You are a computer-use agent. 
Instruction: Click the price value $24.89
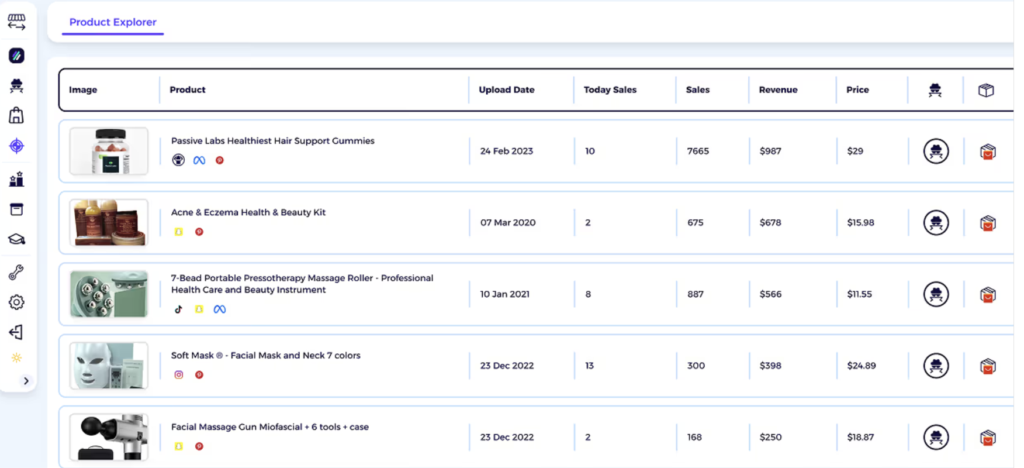pos(861,366)
